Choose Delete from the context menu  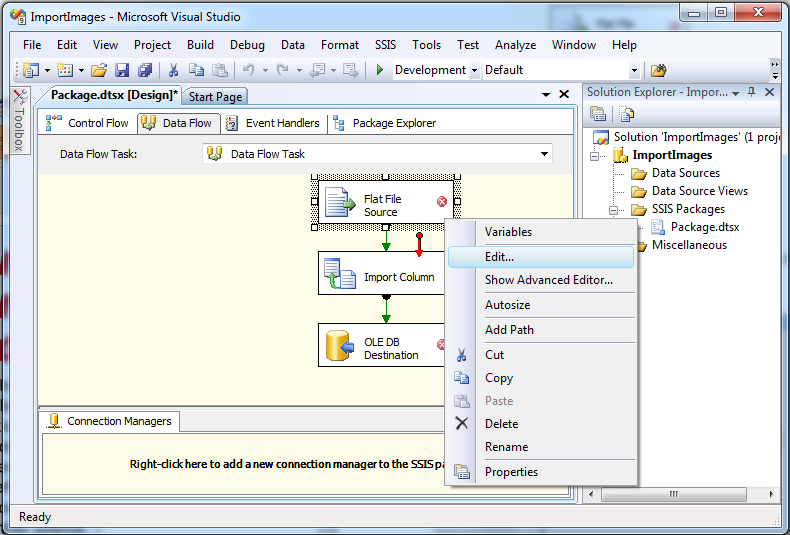pos(541,424)
